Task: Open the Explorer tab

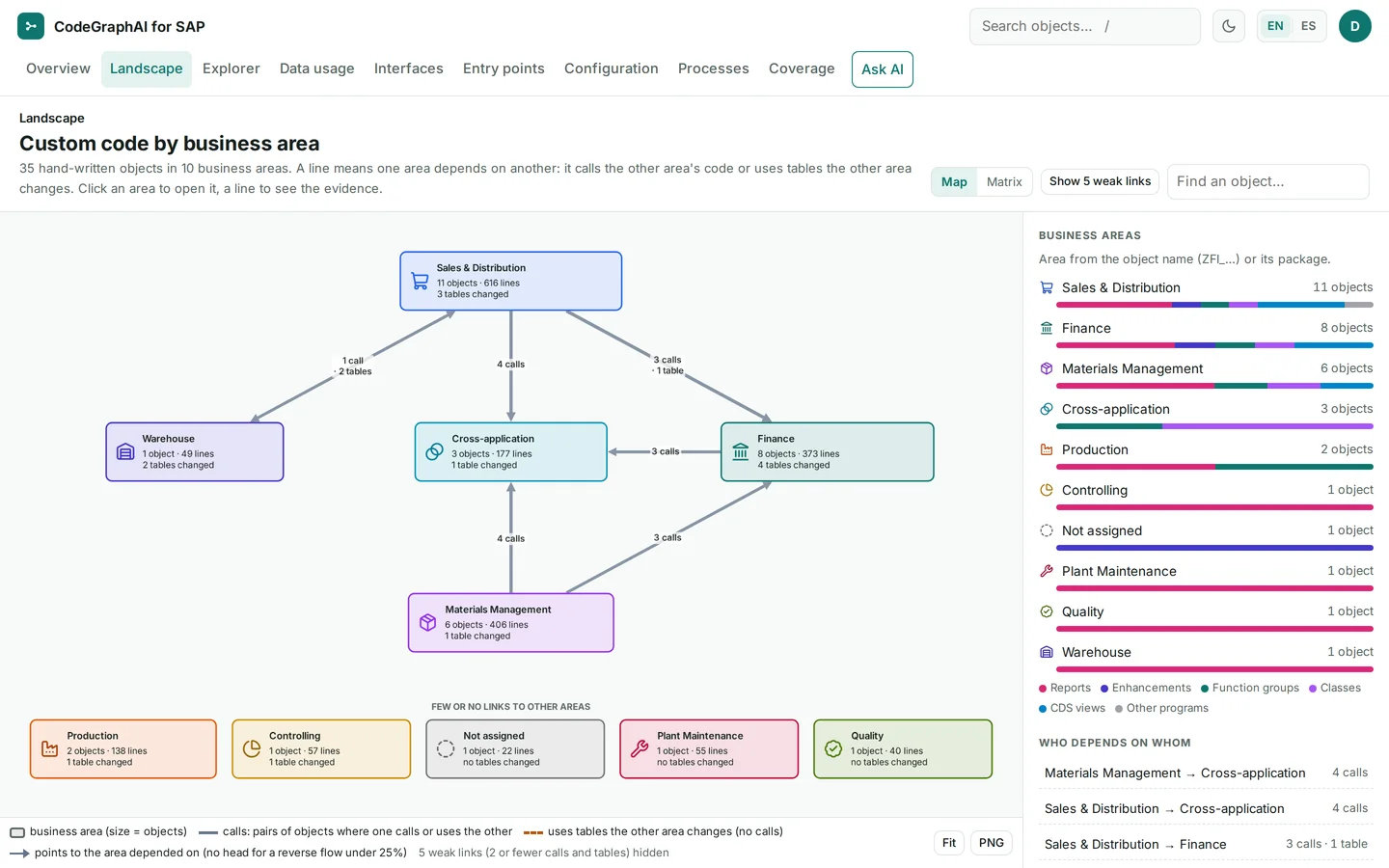Action: (x=231, y=68)
